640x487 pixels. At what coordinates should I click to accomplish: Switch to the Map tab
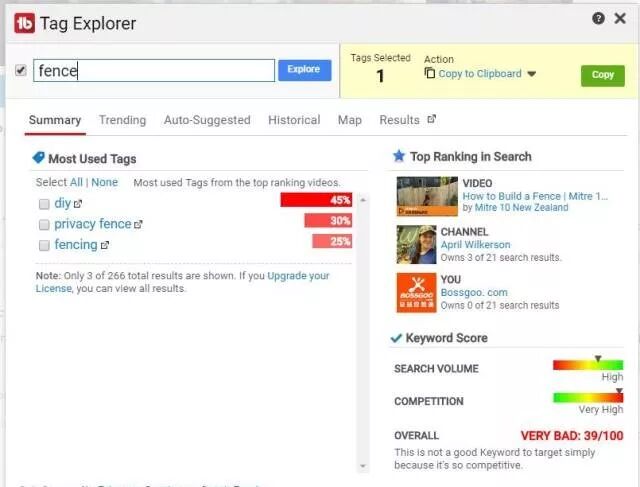[350, 120]
